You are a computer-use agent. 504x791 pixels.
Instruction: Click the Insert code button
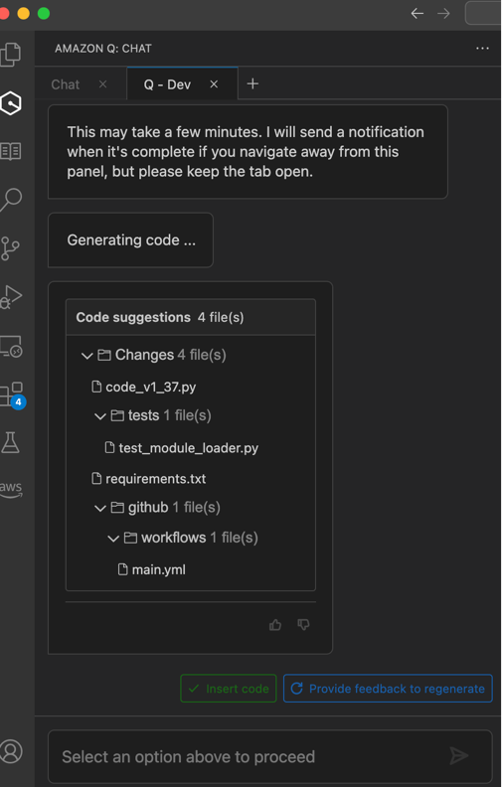229,689
